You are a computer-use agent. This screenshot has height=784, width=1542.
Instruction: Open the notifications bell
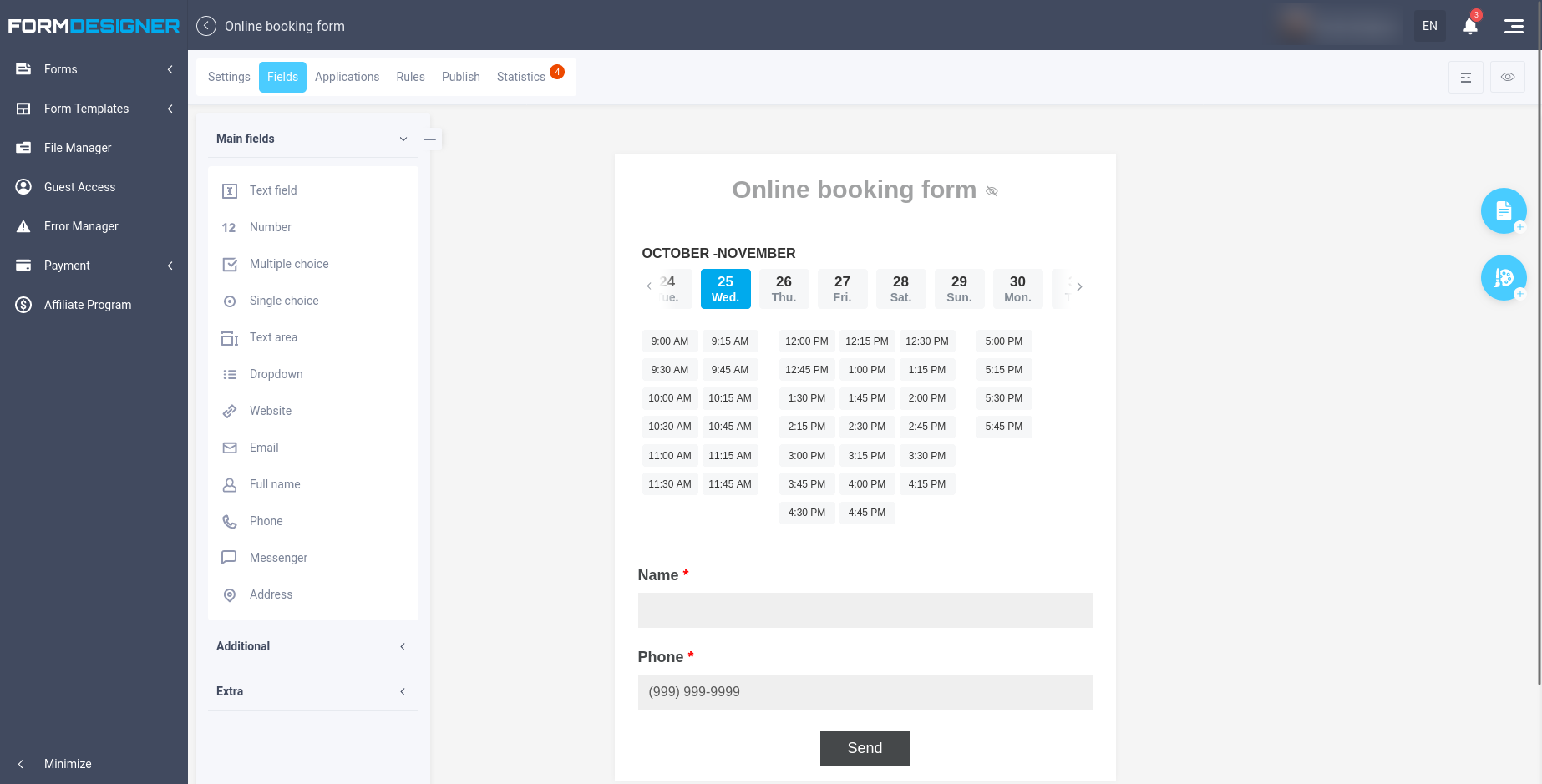tap(1470, 25)
